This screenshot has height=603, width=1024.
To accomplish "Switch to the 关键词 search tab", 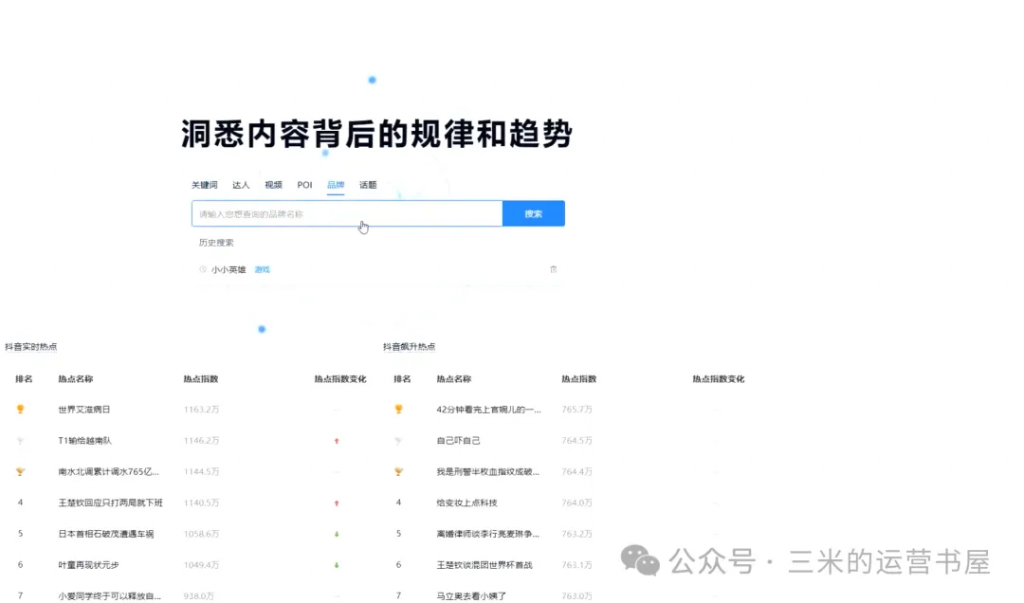I will pos(205,185).
